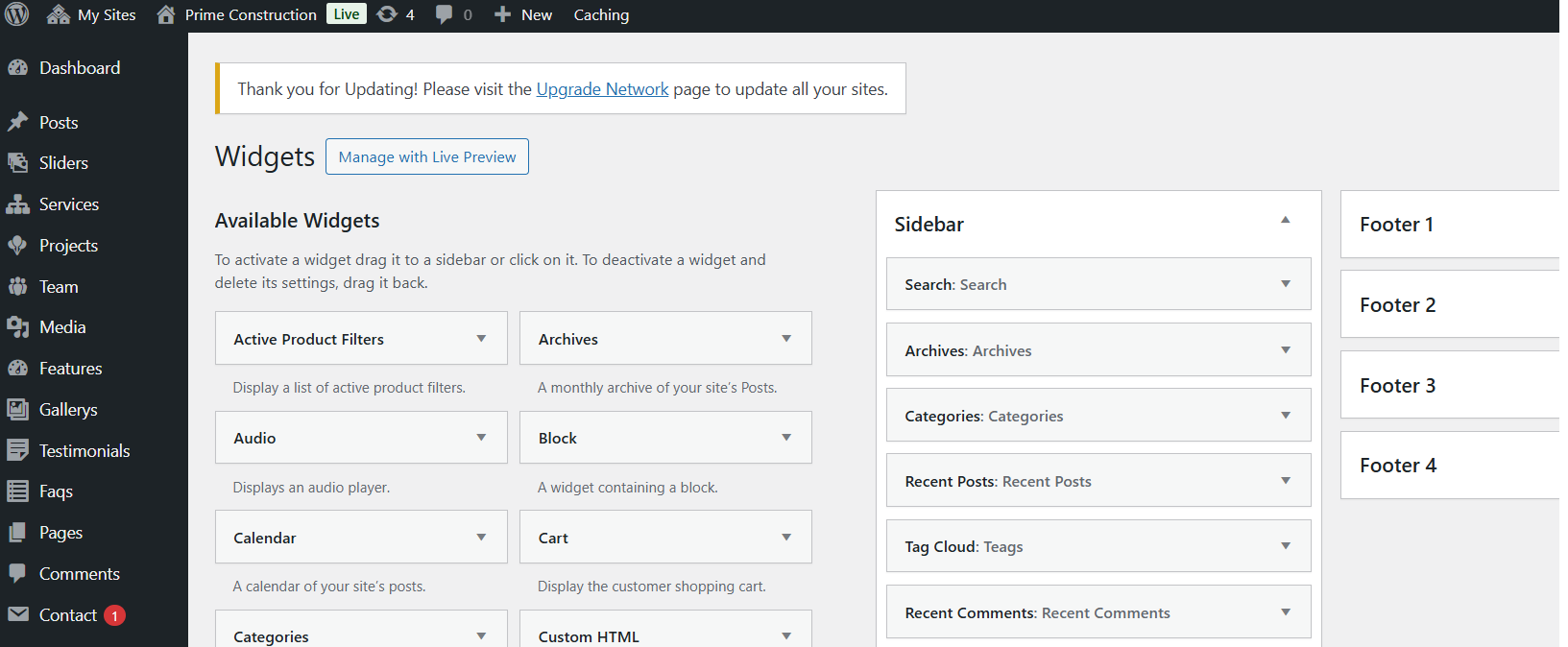Click the WordPress logo icon
Viewport: 1568px width, 647px height.
tap(17, 14)
